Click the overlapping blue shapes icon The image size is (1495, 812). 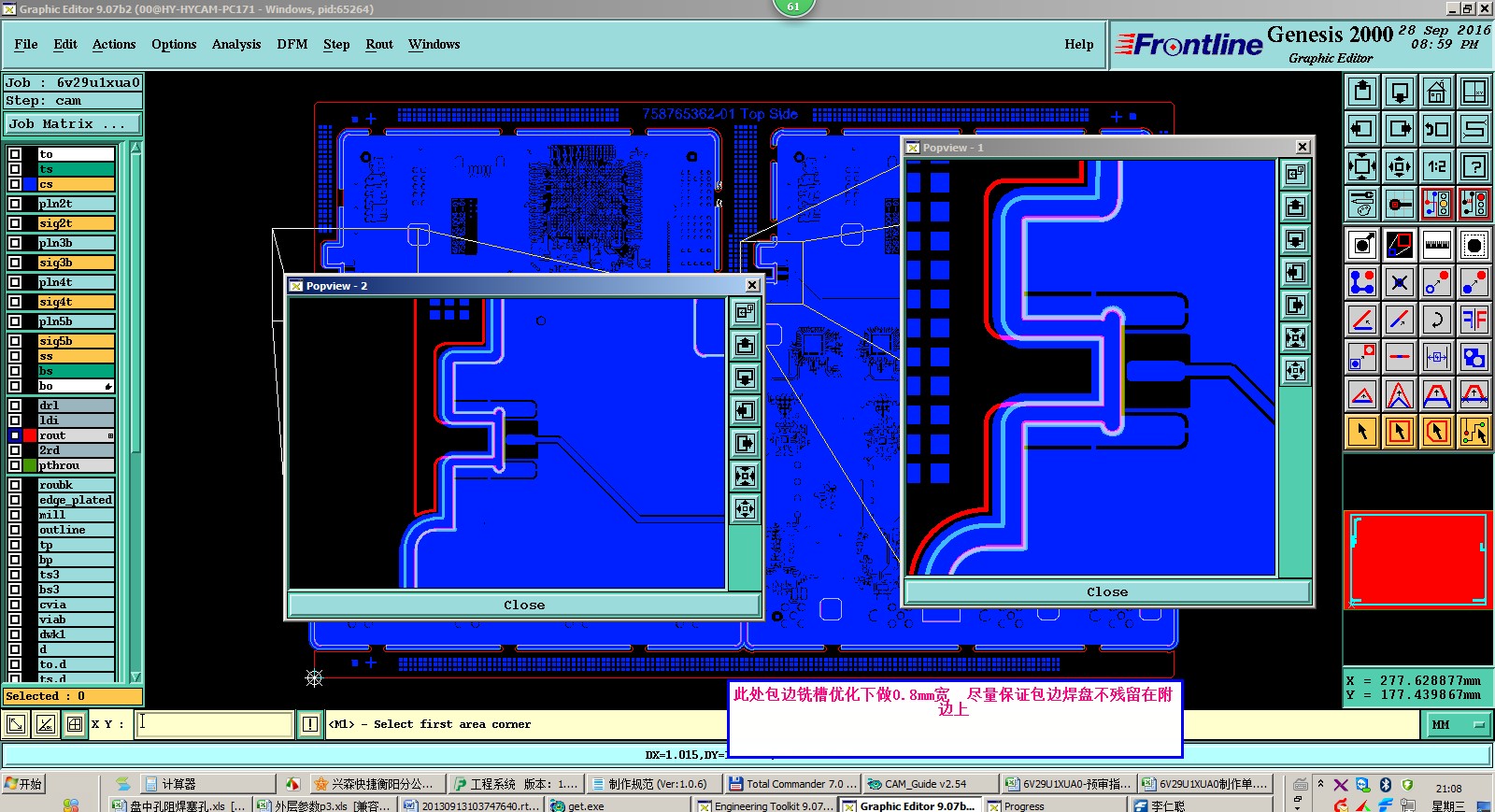[x=1474, y=357]
